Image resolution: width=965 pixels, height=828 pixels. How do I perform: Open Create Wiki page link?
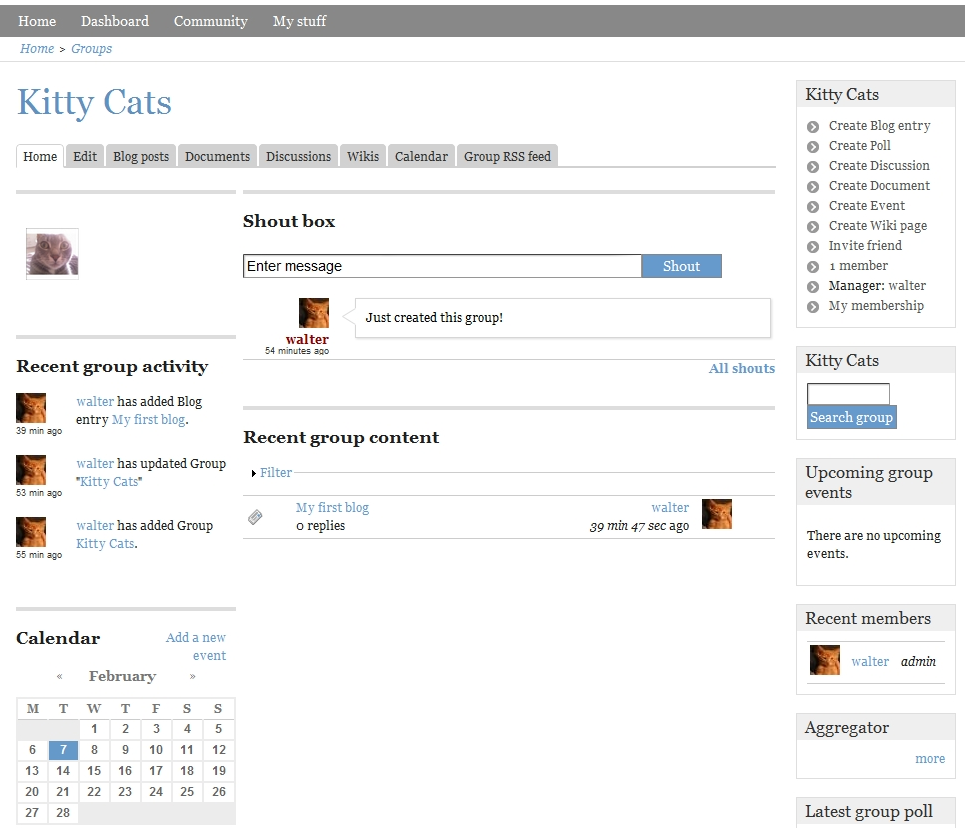tap(878, 225)
